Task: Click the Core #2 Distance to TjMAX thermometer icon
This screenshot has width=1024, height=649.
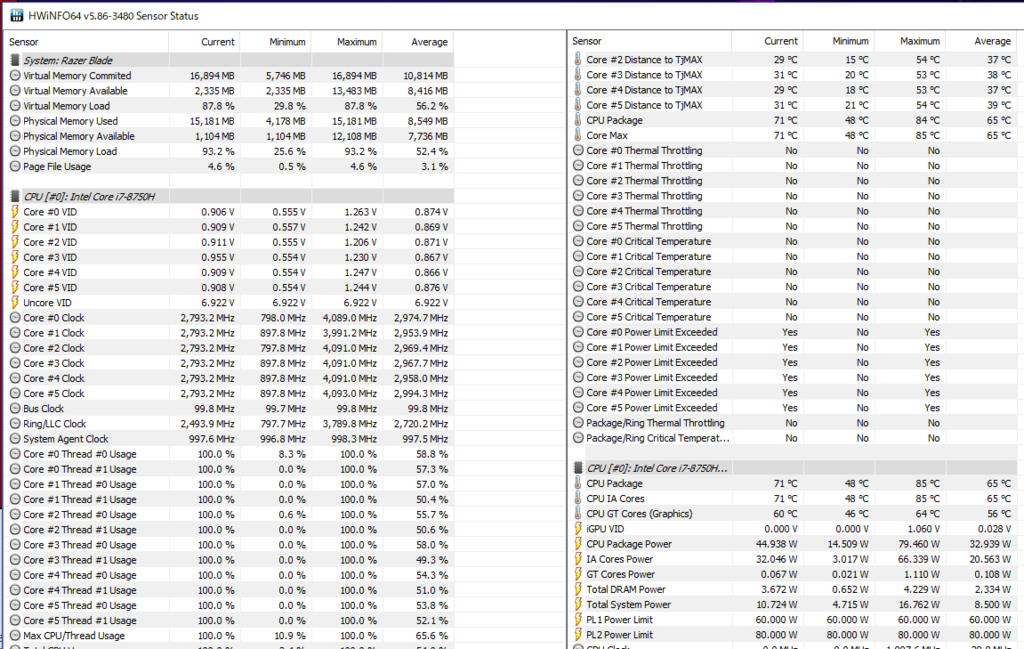Action: 578,59
